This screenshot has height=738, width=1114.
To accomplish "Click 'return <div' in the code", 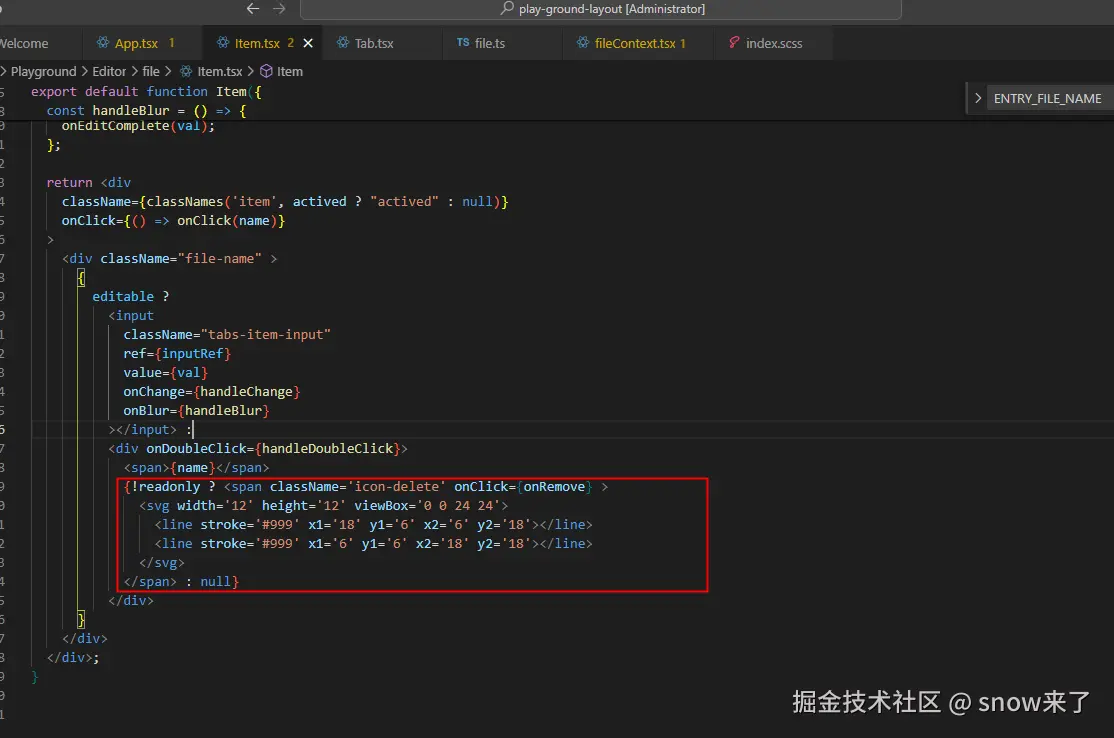I will [89, 183].
